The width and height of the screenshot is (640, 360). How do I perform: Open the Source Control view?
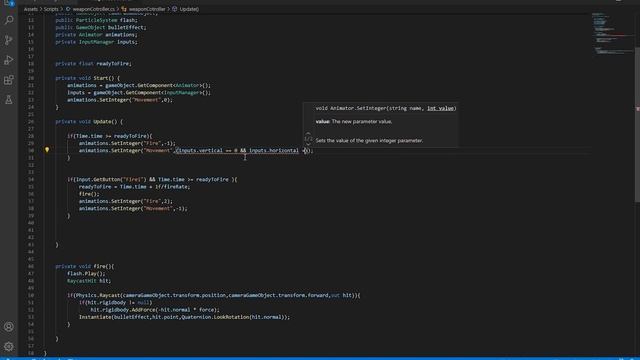coord(9,40)
